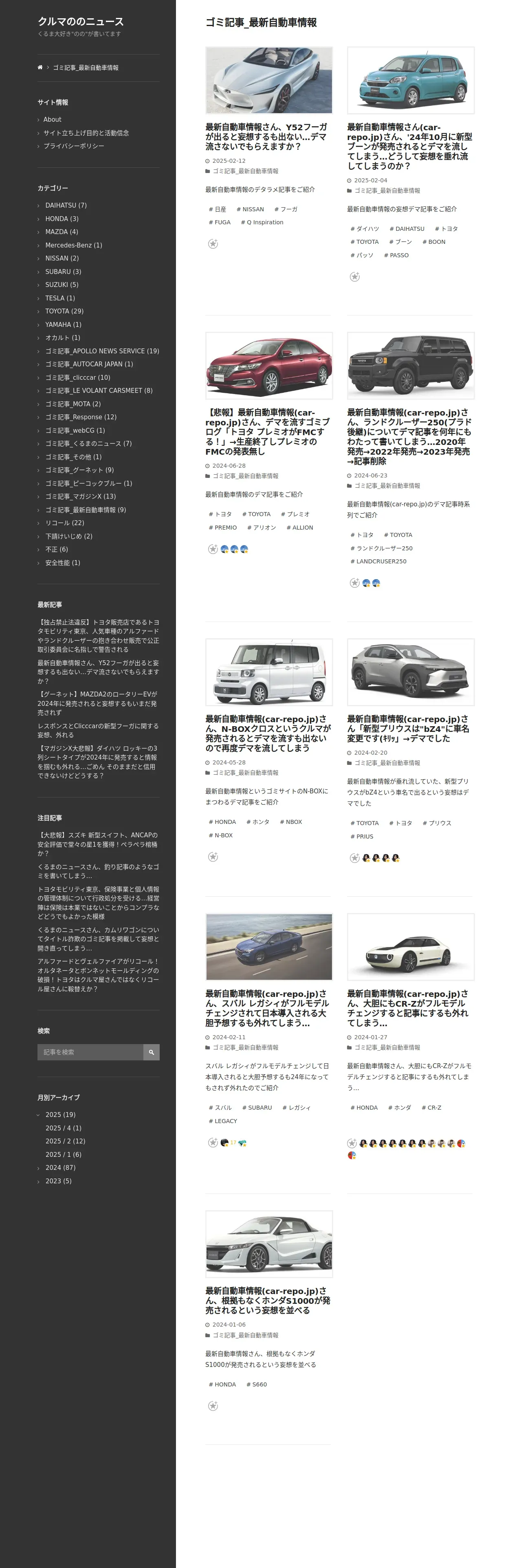Select SUZUKI (5) category
Screen dimensions: 523x1568
tap(62, 285)
